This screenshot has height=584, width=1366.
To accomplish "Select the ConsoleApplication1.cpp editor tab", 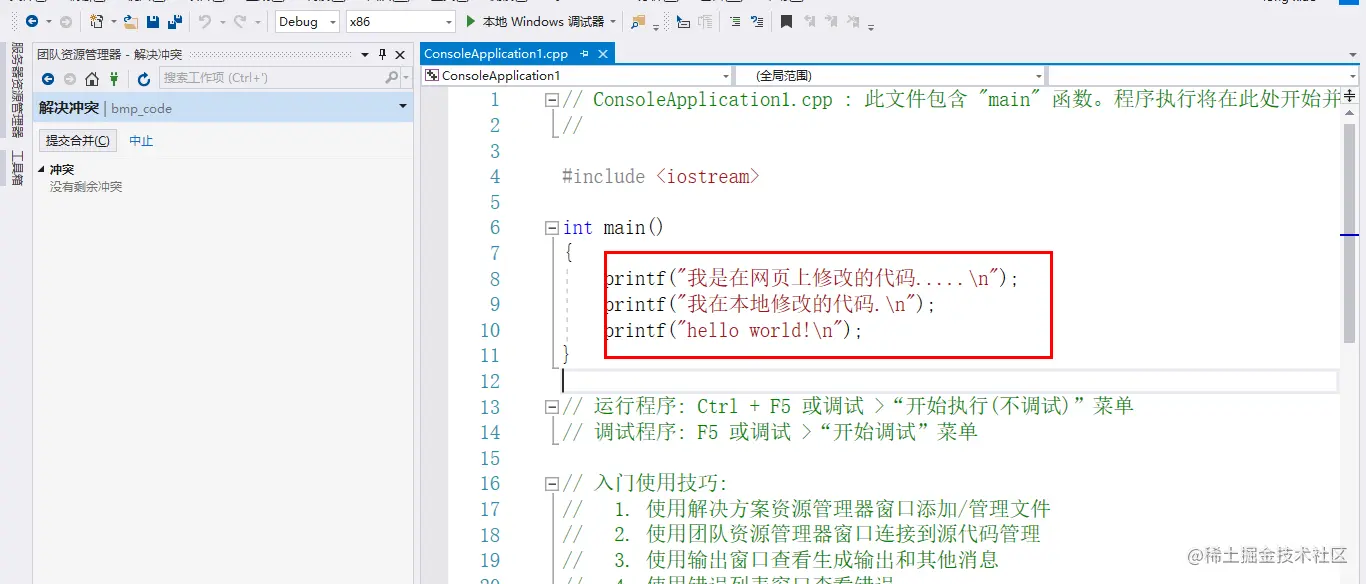I will click(x=496, y=54).
